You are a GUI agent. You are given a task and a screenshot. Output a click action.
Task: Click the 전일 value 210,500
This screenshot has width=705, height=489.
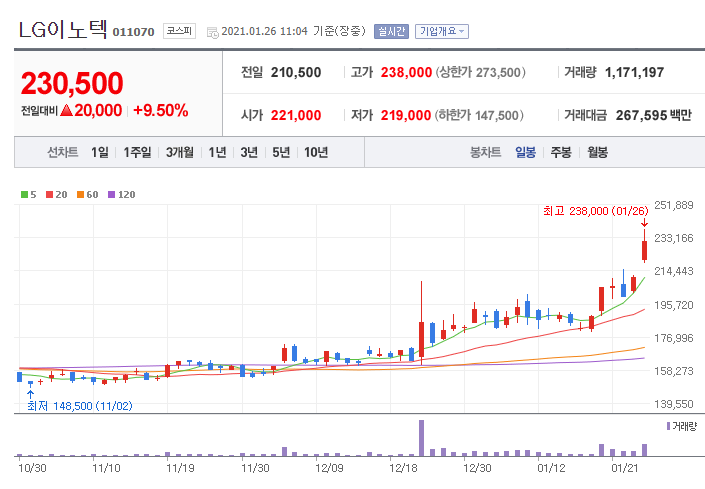296,72
